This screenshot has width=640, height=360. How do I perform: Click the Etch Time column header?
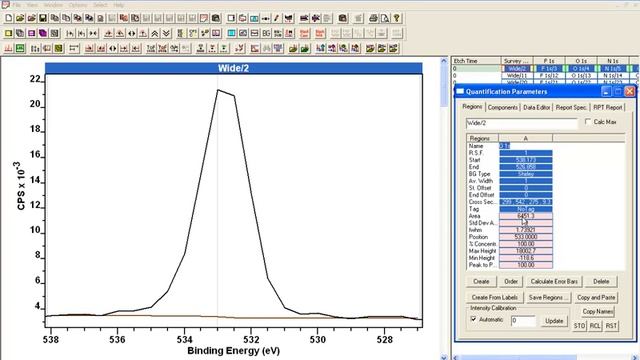(476, 60)
